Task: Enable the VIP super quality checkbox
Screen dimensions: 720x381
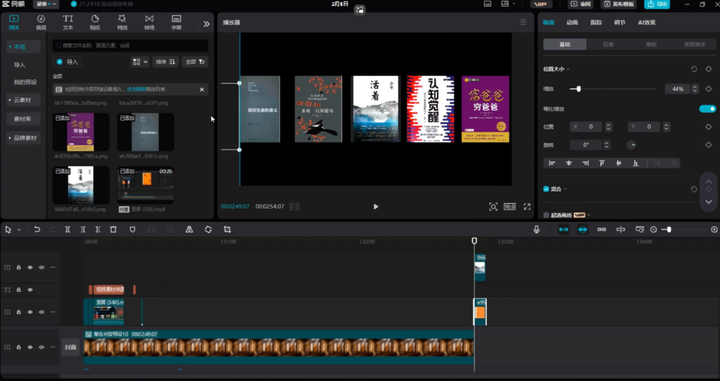Action: [546, 215]
